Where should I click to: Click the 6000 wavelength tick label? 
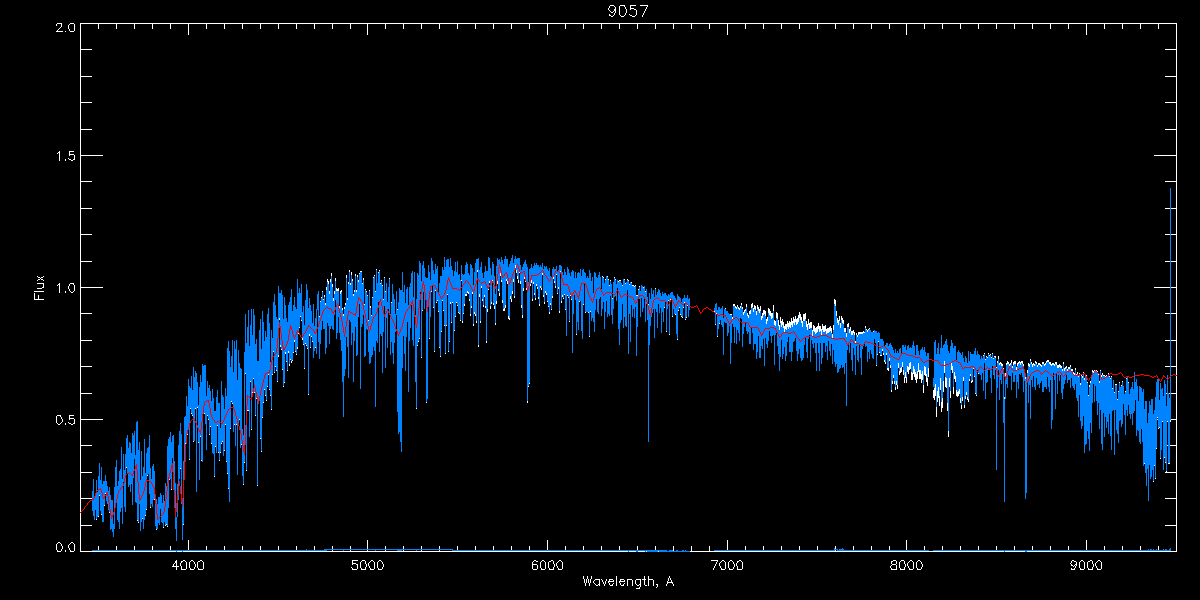(x=547, y=565)
